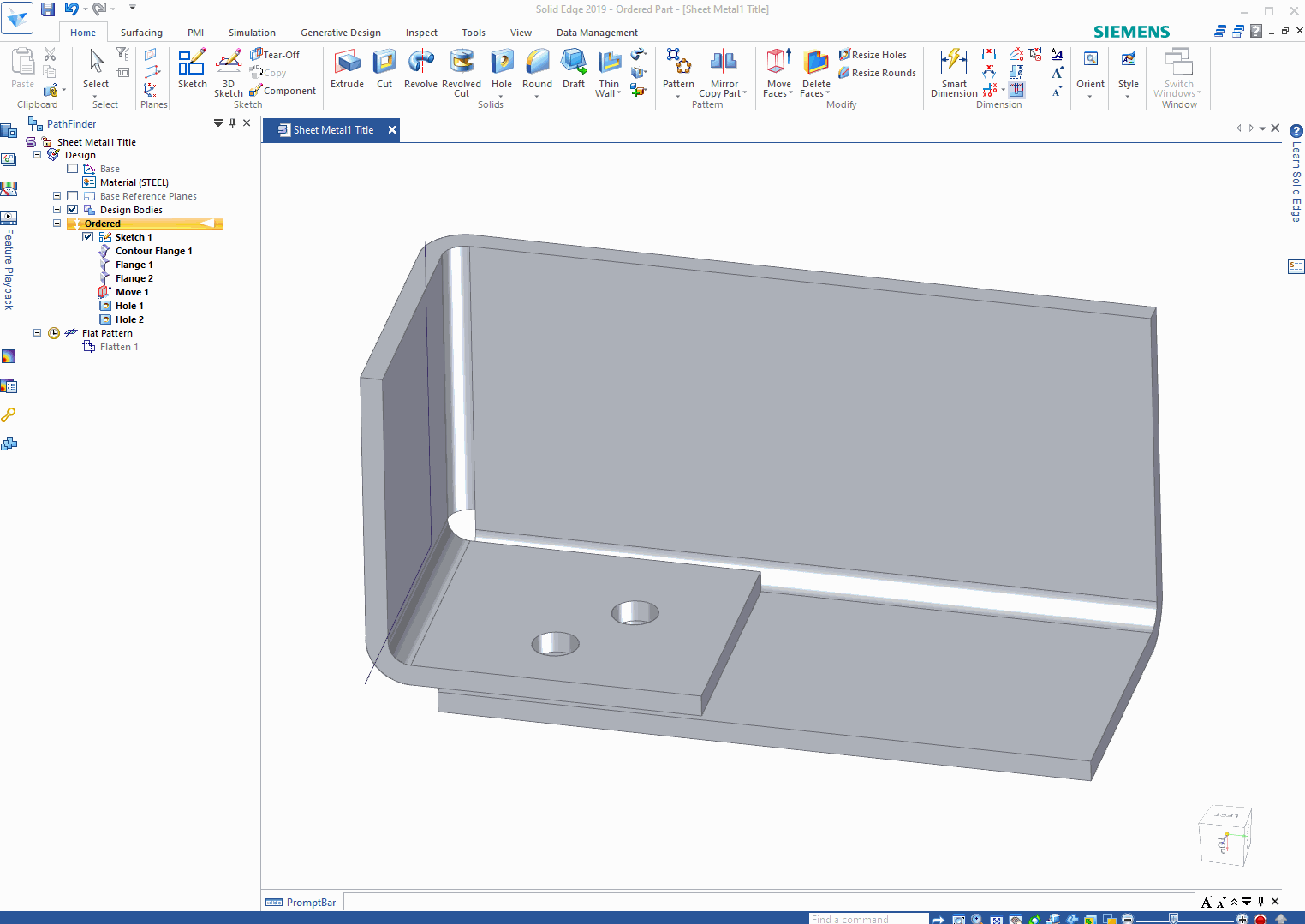
Task: Click the Undo icon
Action: point(71,9)
